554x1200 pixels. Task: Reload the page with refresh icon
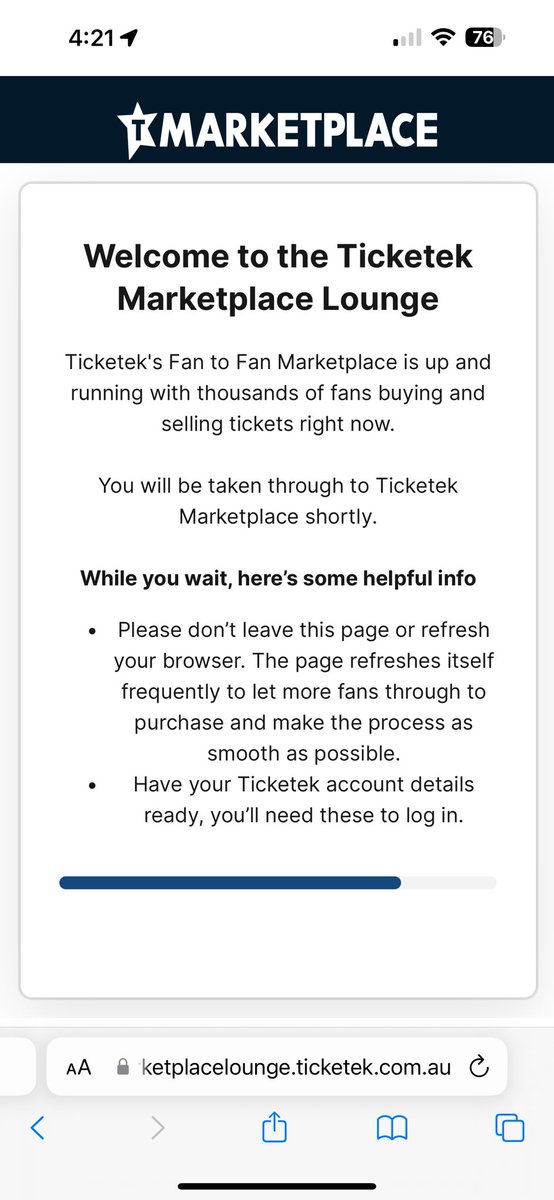479,1067
